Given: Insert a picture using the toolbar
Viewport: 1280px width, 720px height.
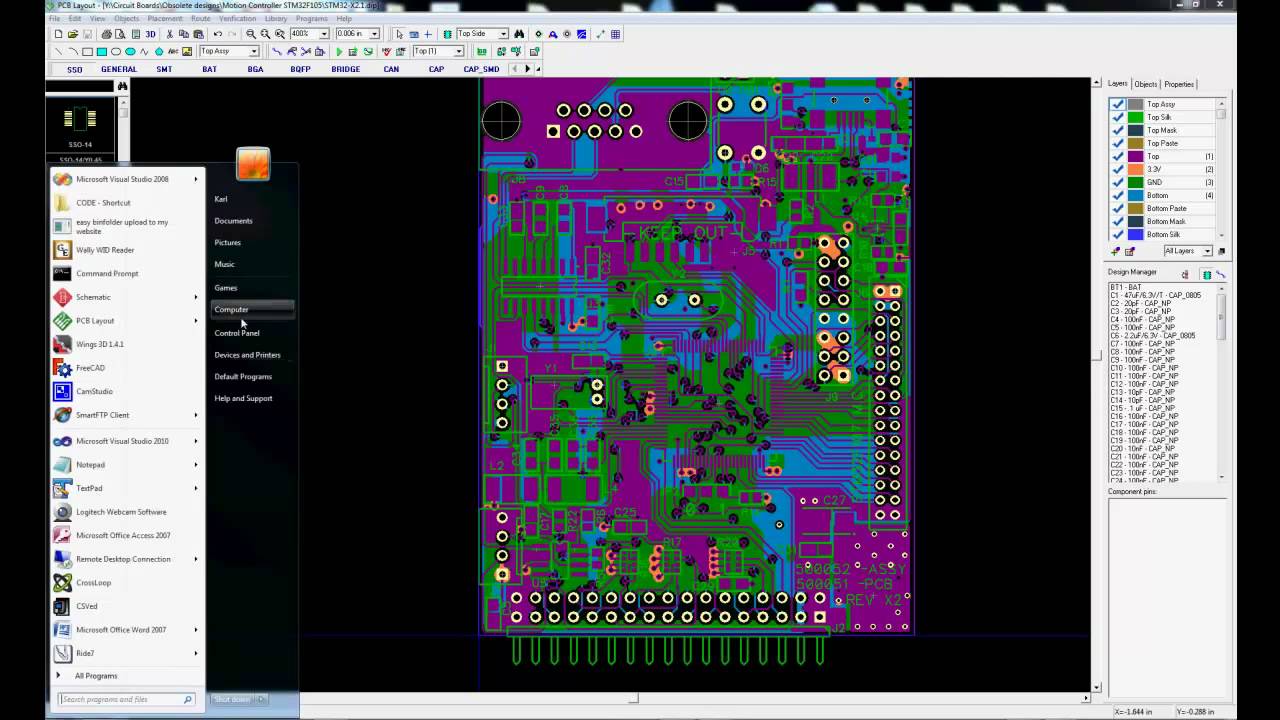Looking at the screenshot, I should click(187, 51).
